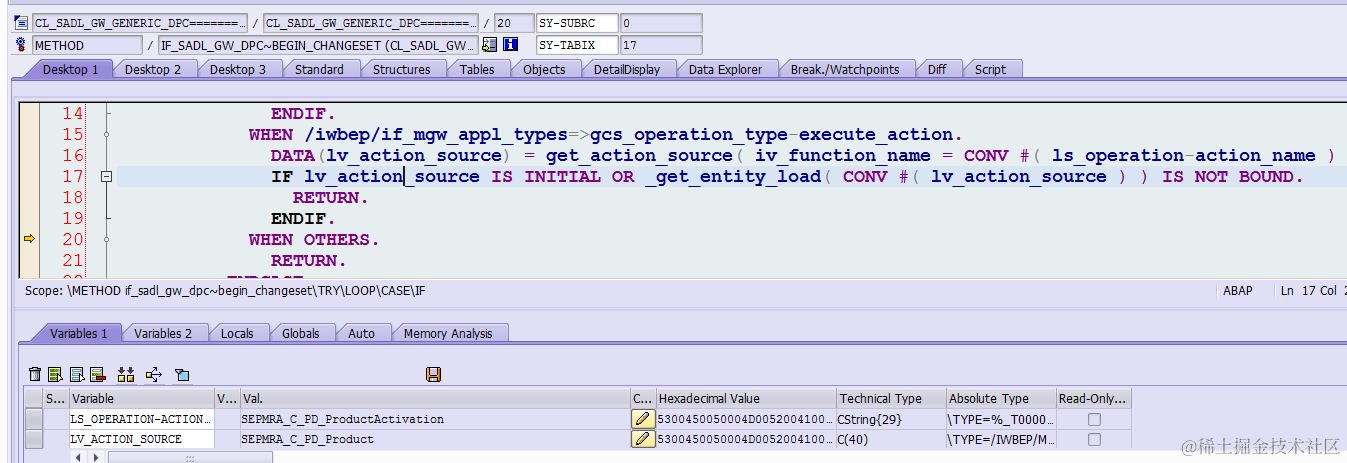1347x463 pixels.
Task: Click the SY-TABIX value field showing 17
Action: [660, 45]
